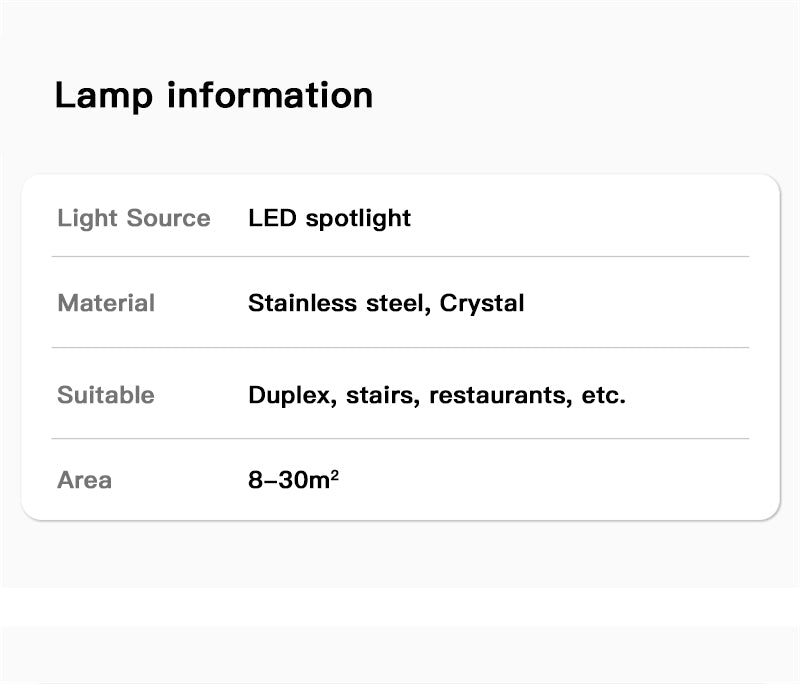Click the "Stainless steel" material text
The height and width of the screenshot is (684, 800).
(x=336, y=303)
